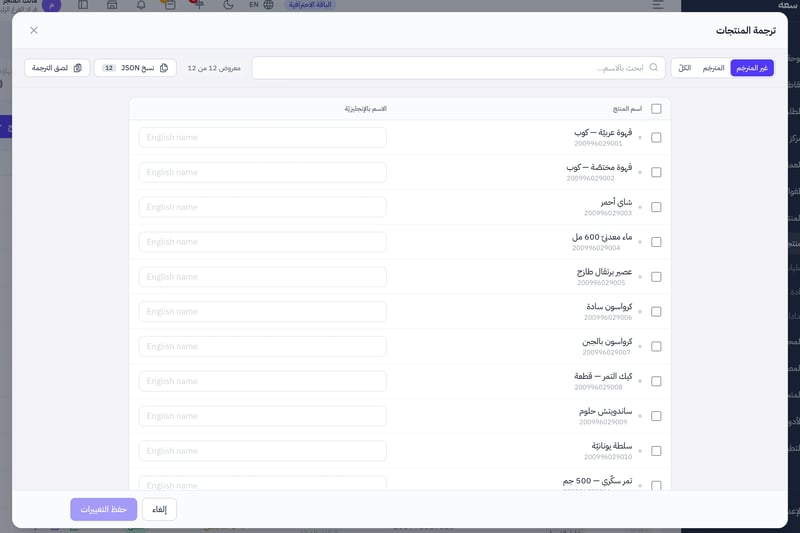Click إلغاء cancel button
Viewport: 800px width, 533px height.
coord(159,509)
